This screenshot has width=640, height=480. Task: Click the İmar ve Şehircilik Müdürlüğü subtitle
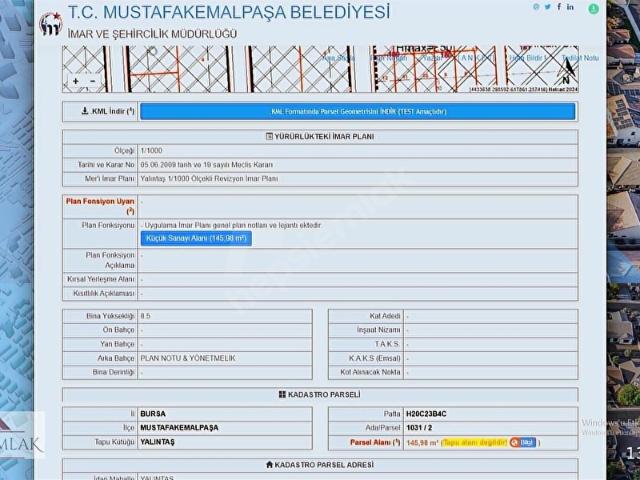(152, 33)
